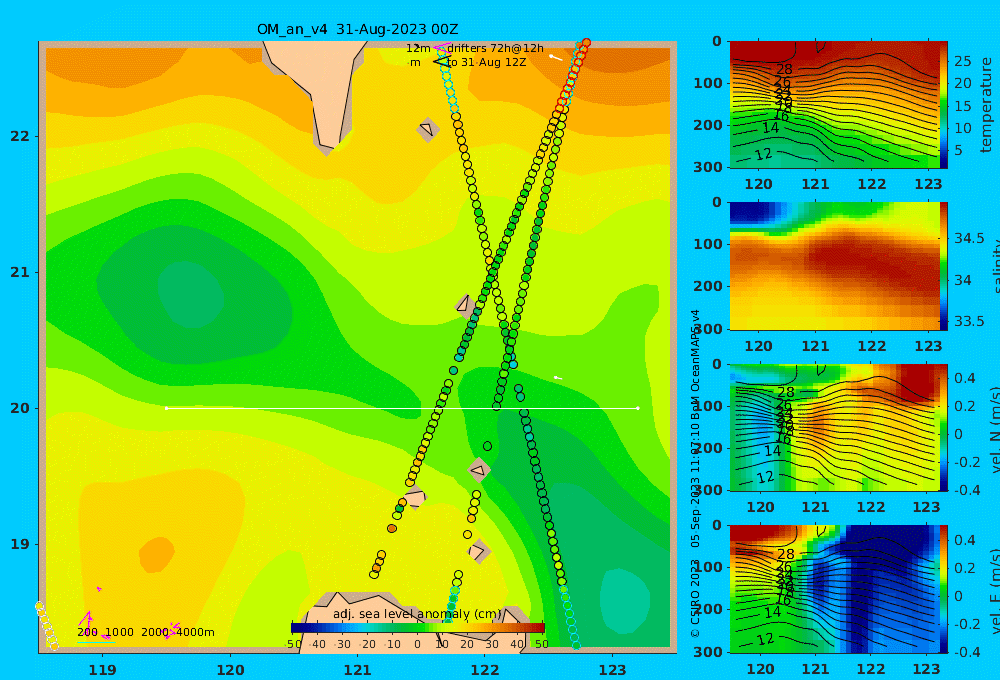Click the vertical CSIRO OceanMAPS v4 timestamp text

(695, 473)
